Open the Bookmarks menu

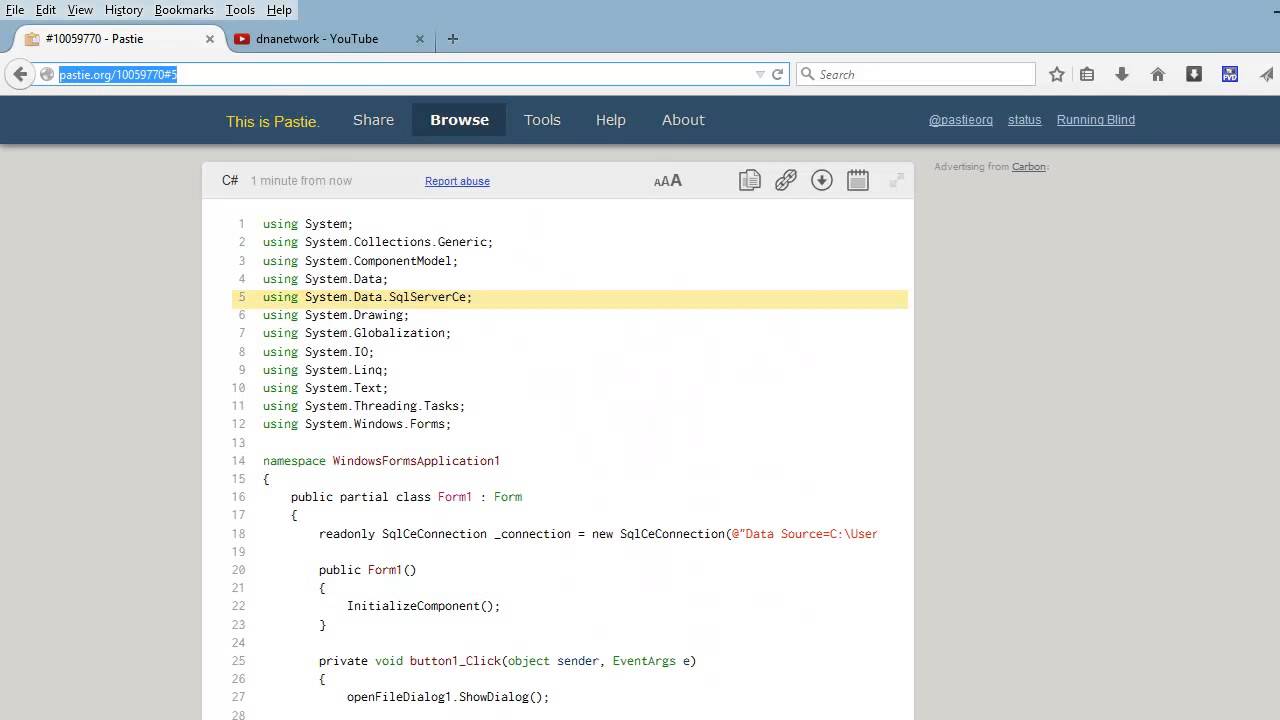click(x=184, y=9)
